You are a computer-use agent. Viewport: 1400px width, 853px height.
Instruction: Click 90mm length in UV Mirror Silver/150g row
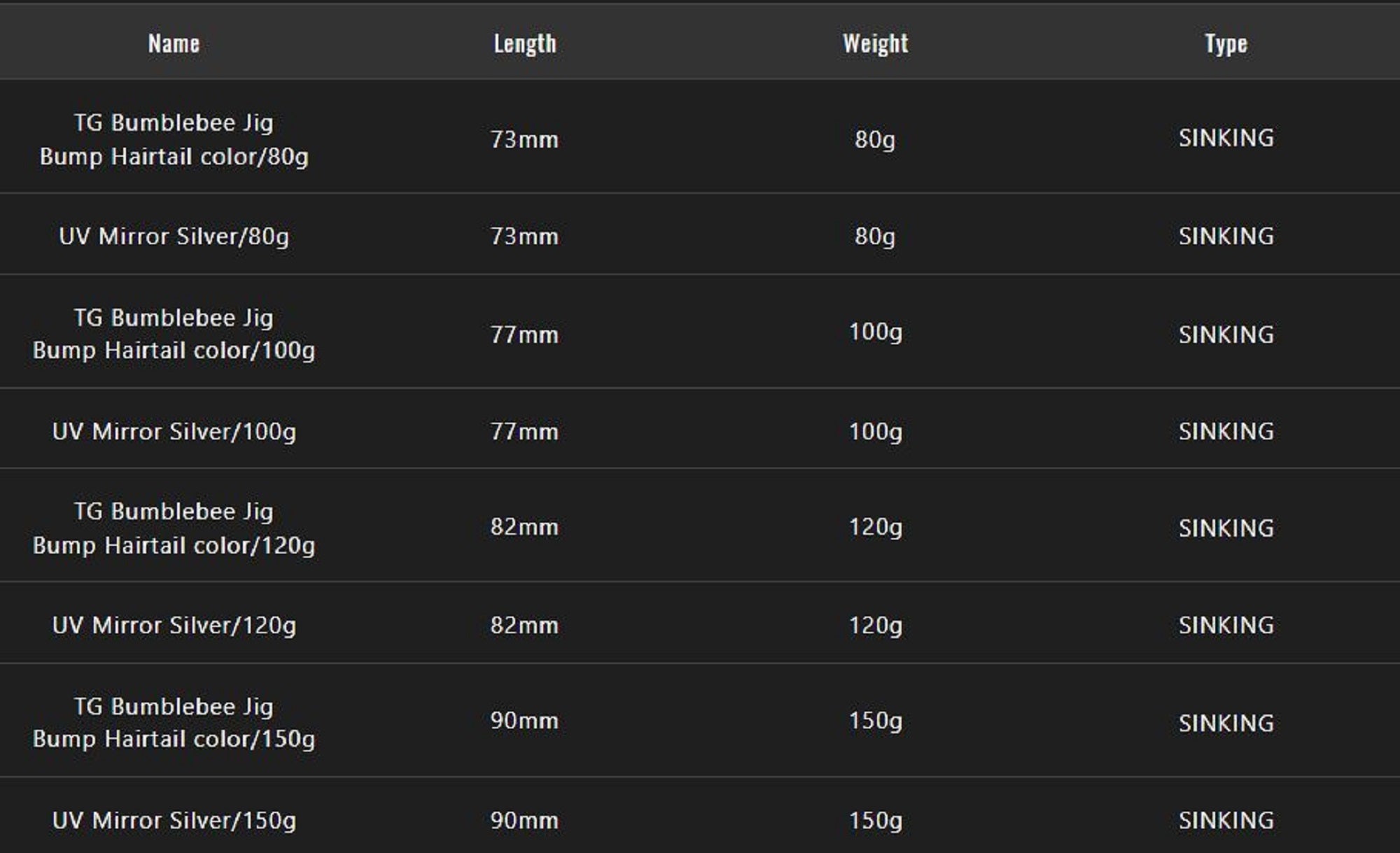[x=524, y=820]
